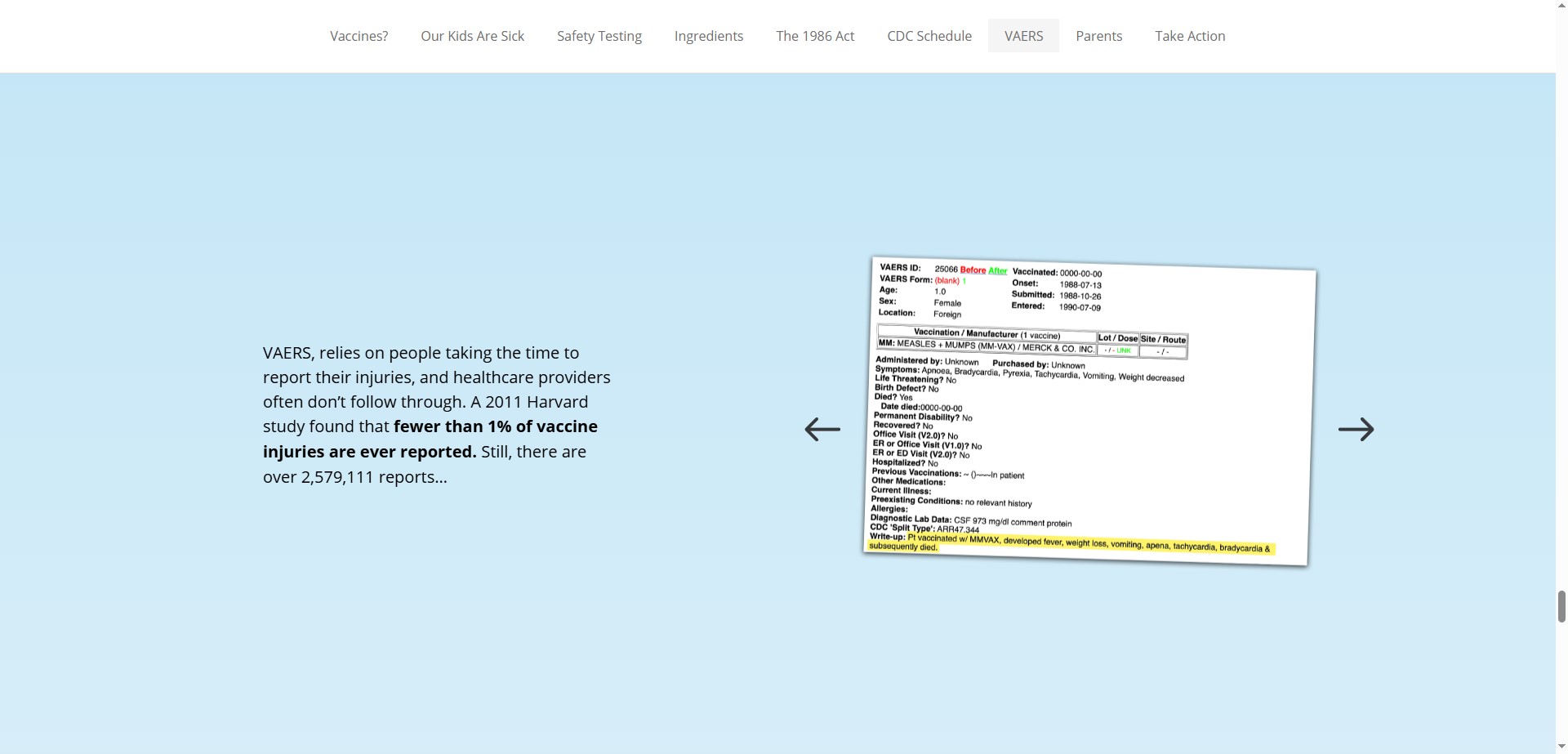This screenshot has width=1568, height=754.
Task: Click Take Action in the navigation bar
Action: tap(1189, 36)
